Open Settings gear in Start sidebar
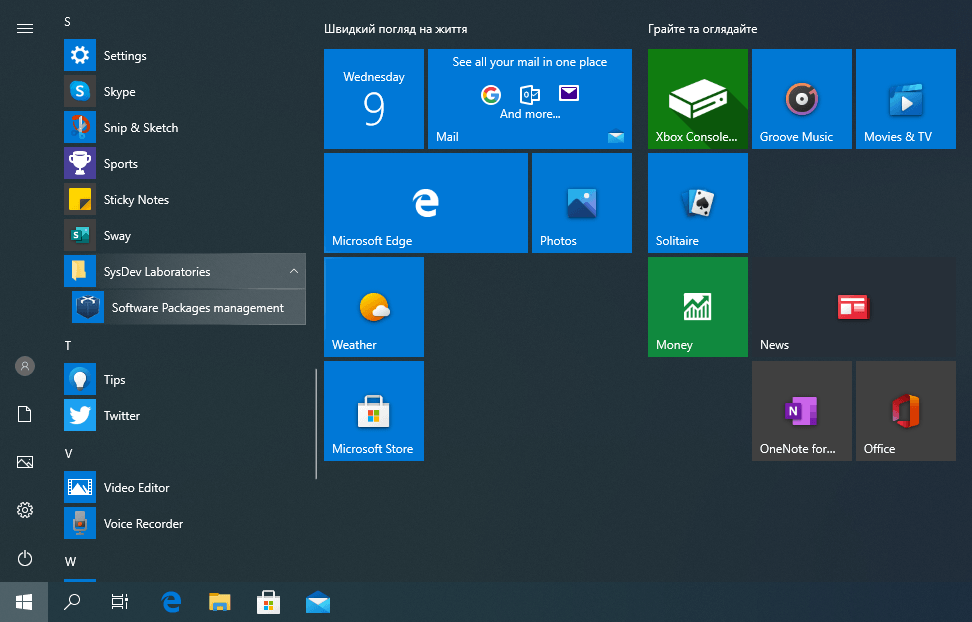Screen dimensions: 972x622 25,510
